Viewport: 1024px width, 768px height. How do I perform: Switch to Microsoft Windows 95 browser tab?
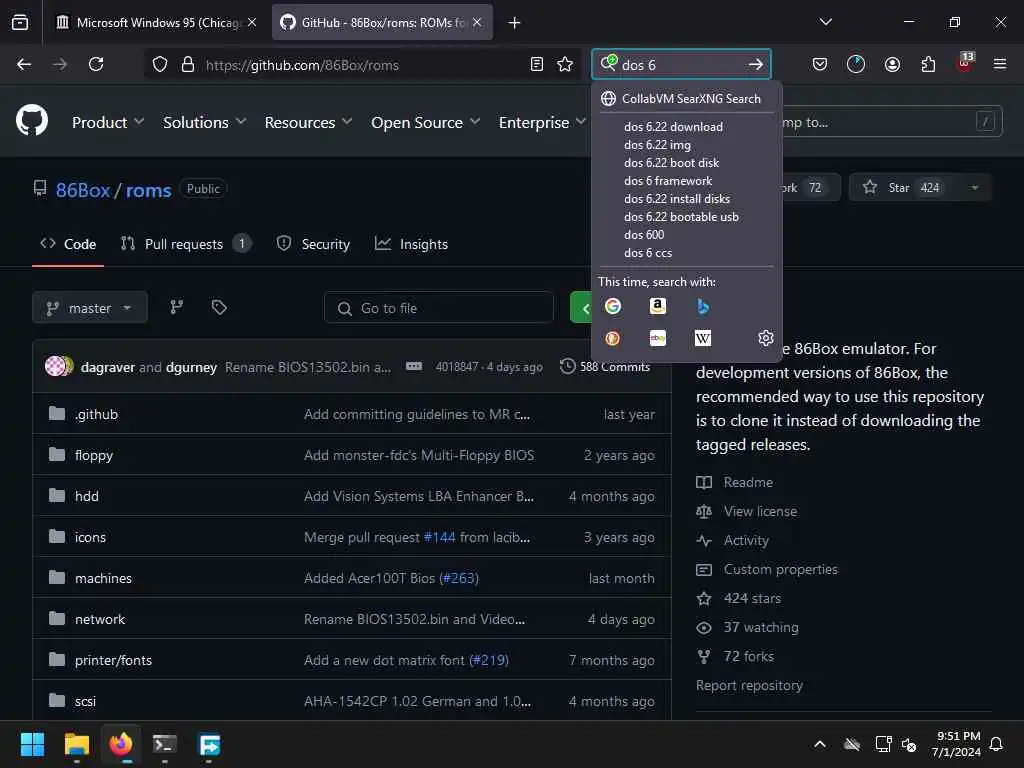click(155, 22)
